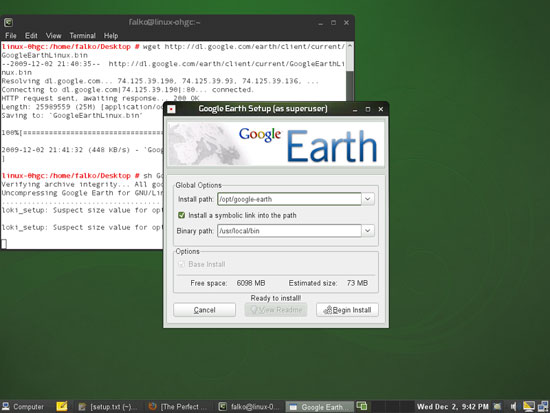Toggle the Base Install checkbox
The height and width of the screenshot is (413, 550).
[181, 264]
